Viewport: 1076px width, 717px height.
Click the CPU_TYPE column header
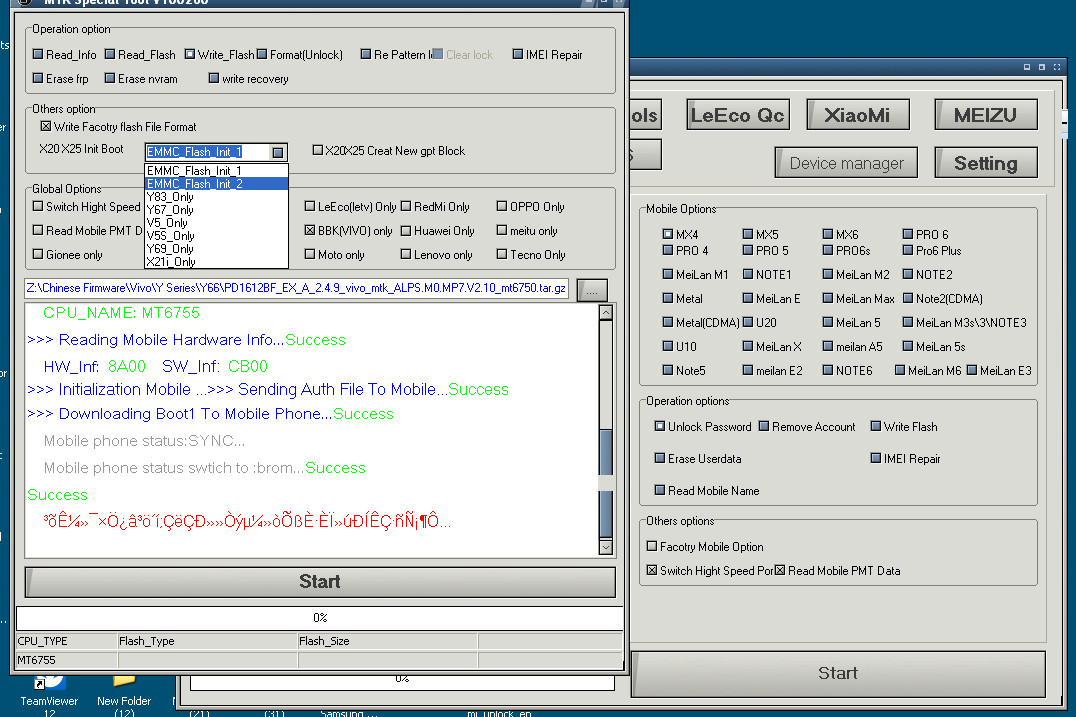pyautogui.click(x=67, y=641)
